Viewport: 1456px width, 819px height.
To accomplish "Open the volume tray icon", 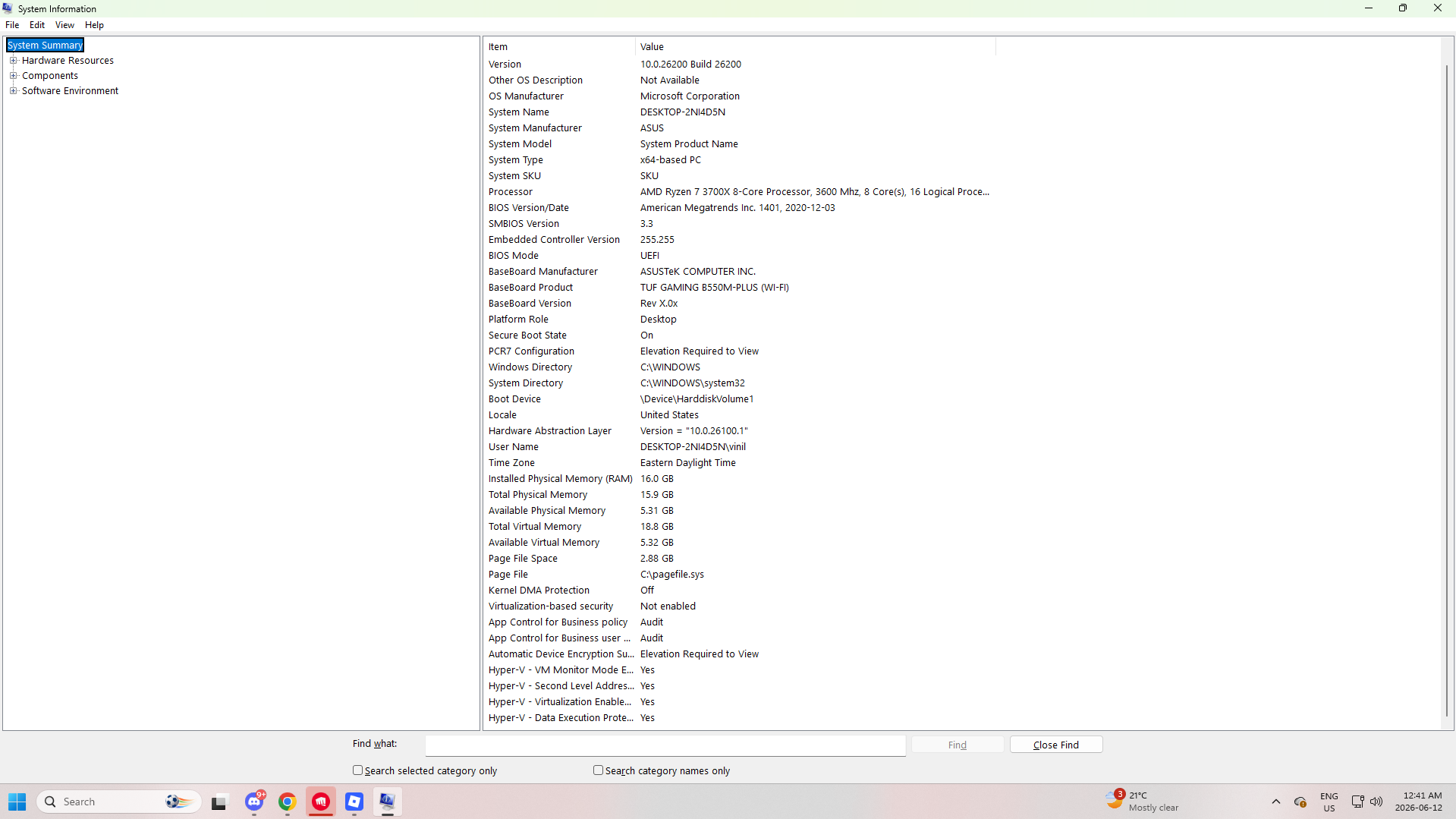I will pyautogui.click(x=1376, y=802).
